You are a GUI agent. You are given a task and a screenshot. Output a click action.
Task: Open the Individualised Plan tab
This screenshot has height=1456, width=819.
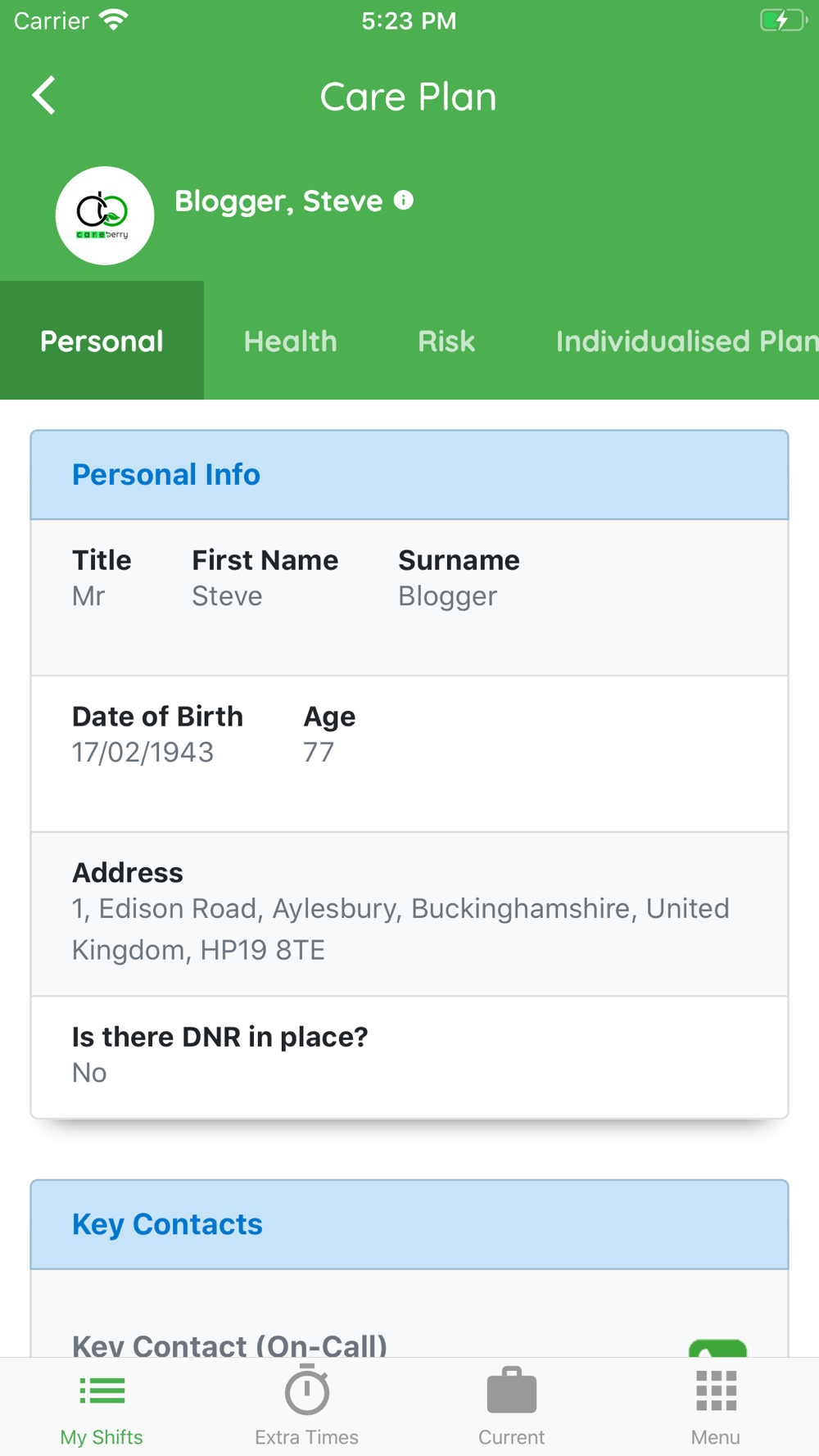(686, 341)
